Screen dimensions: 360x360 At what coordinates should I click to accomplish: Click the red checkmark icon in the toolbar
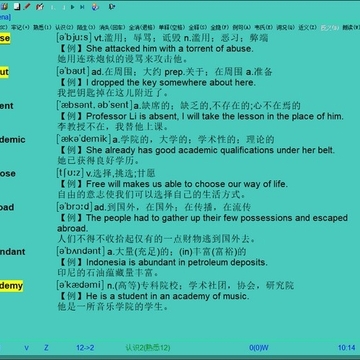pyautogui.click(x=40, y=6)
